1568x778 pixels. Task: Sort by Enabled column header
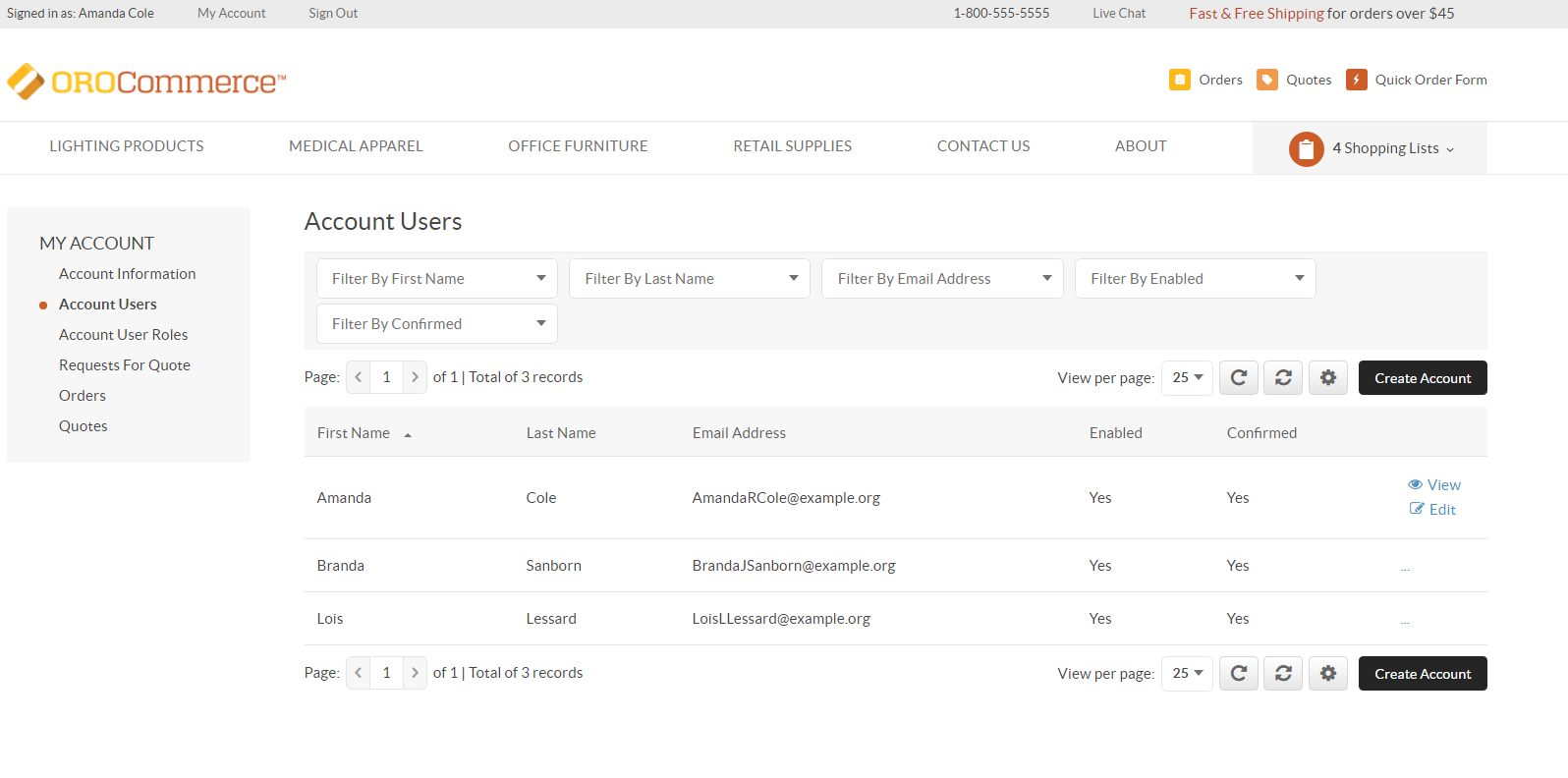coord(1116,433)
